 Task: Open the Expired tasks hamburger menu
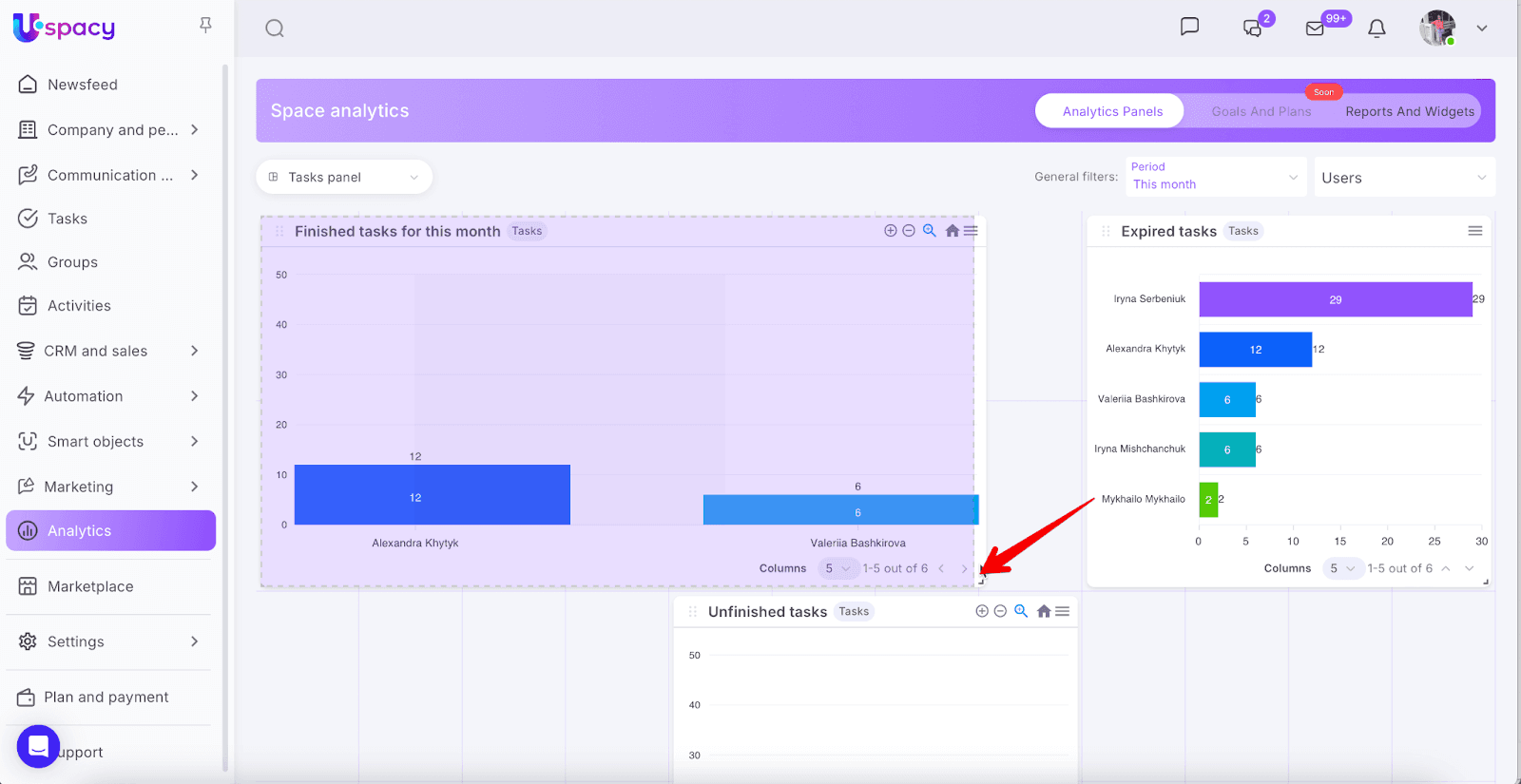[1475, 231]
